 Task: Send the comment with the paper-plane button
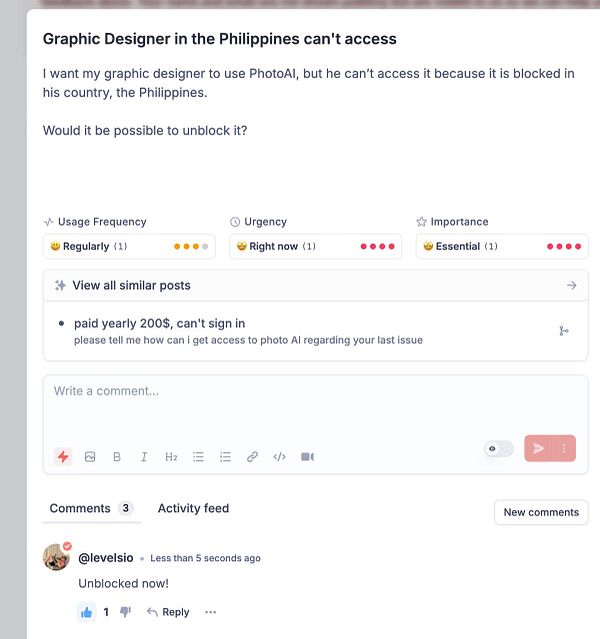point(538,448)
